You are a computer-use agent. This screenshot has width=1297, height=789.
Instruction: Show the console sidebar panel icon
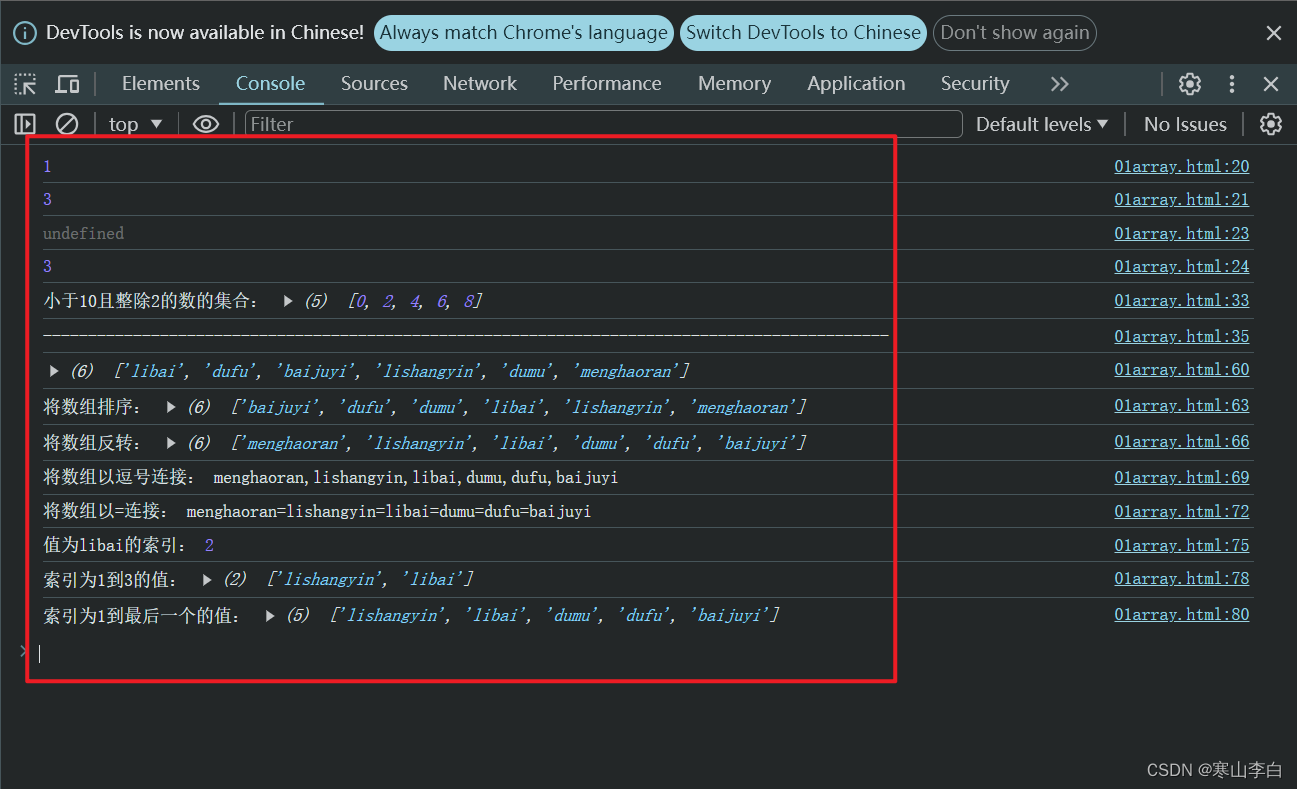pyautogui.click(x=25, y=124)
